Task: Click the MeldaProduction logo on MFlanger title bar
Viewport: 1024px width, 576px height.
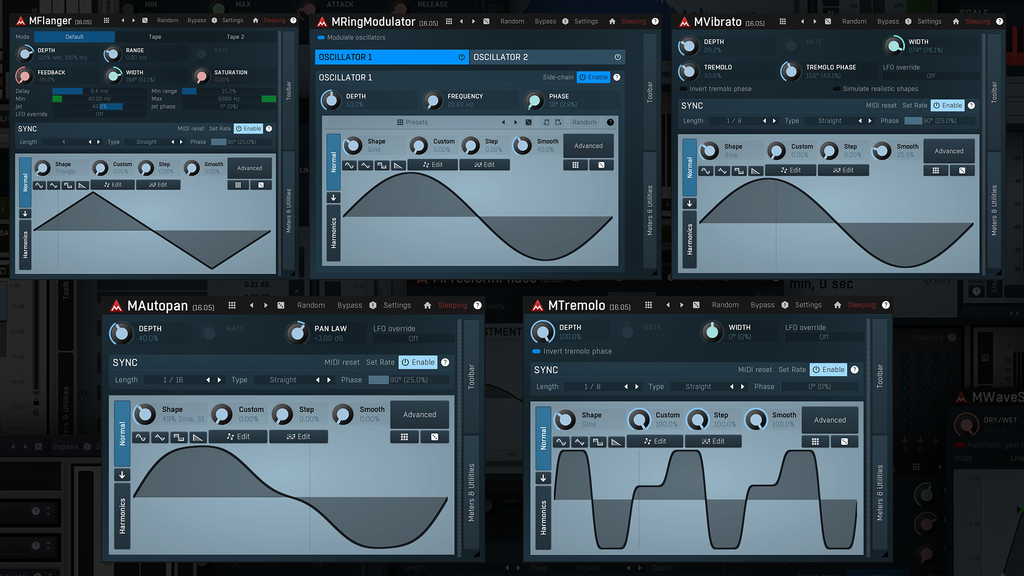Action: coord(22,20)
